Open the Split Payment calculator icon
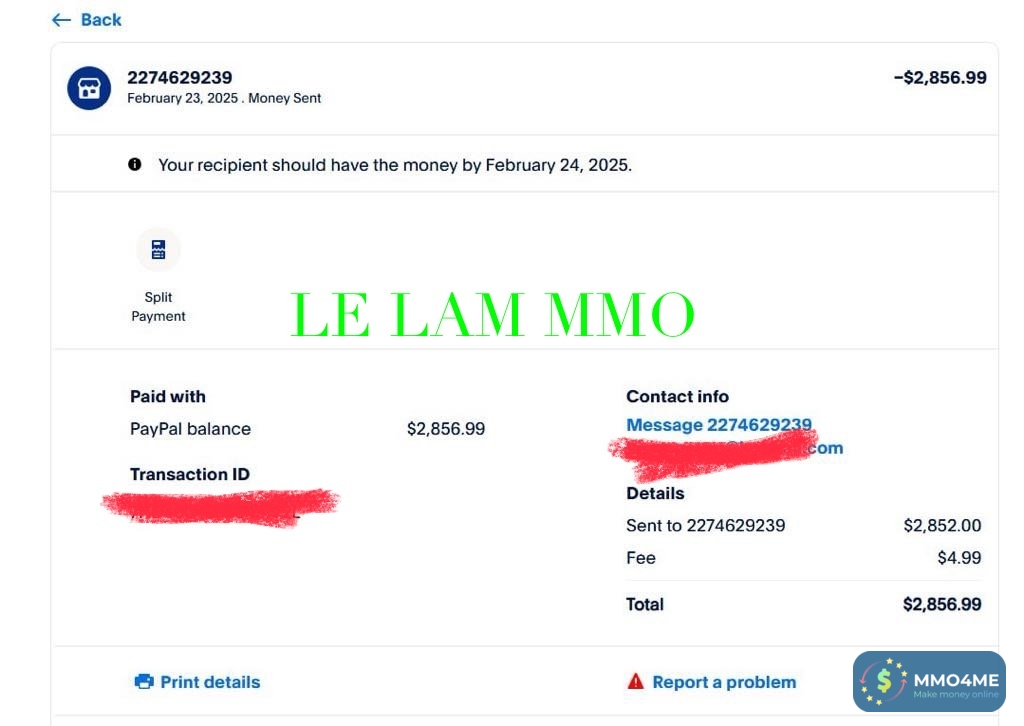The image size is (1024, 726). click(x=158, y=249)
